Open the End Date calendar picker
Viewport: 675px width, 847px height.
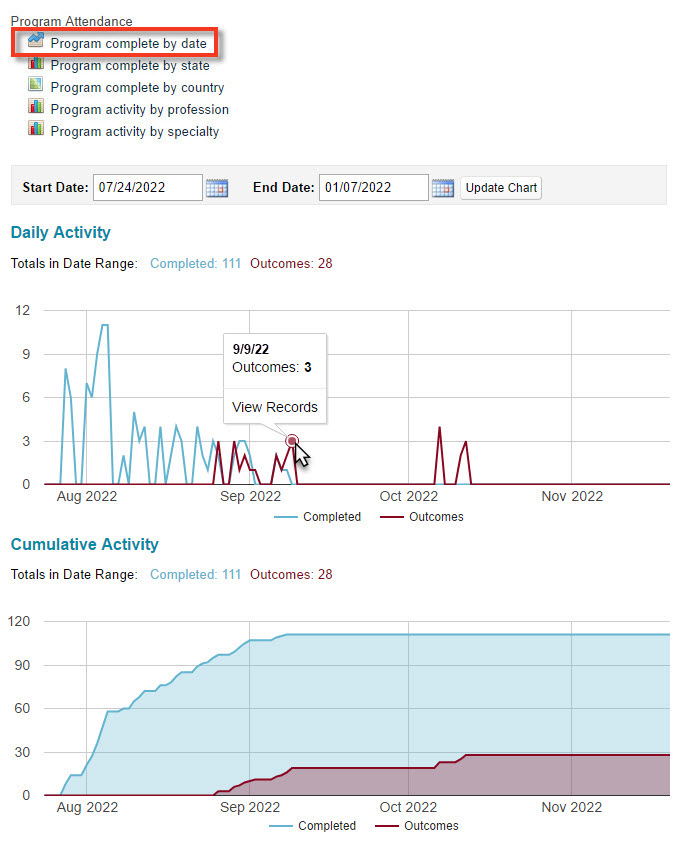click(443, 188)
